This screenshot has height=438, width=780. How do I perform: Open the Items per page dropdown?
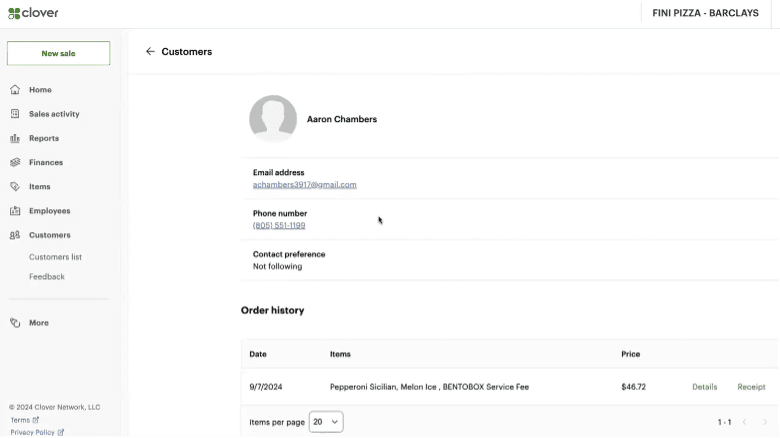click(x=326, y=422)
